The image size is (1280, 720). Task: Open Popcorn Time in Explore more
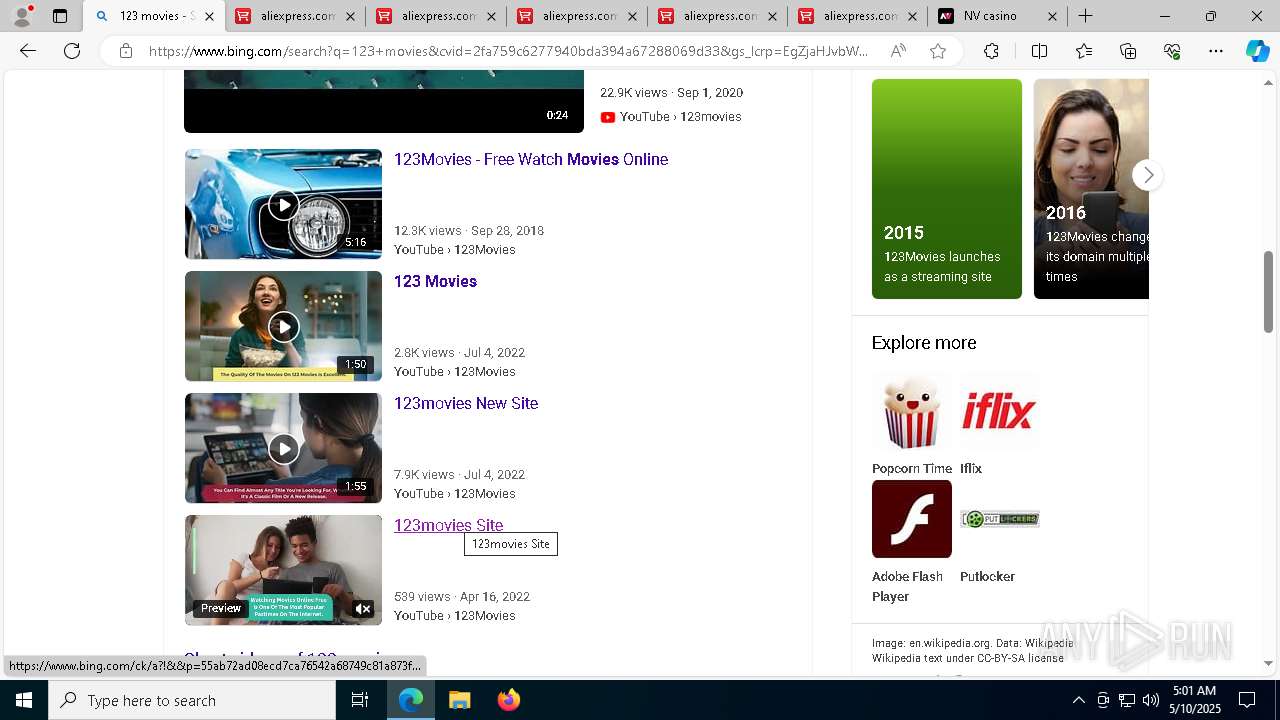click(x=912, y=424)
